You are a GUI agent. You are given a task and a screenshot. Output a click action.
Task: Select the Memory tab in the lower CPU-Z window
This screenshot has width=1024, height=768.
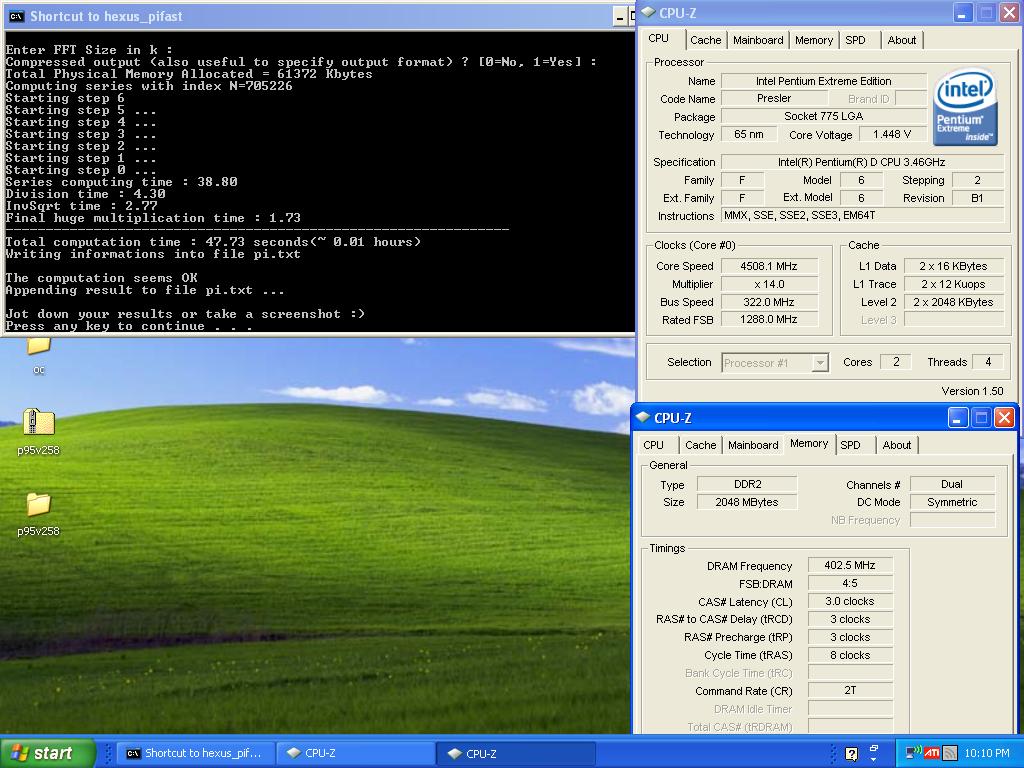coord(809,443)
